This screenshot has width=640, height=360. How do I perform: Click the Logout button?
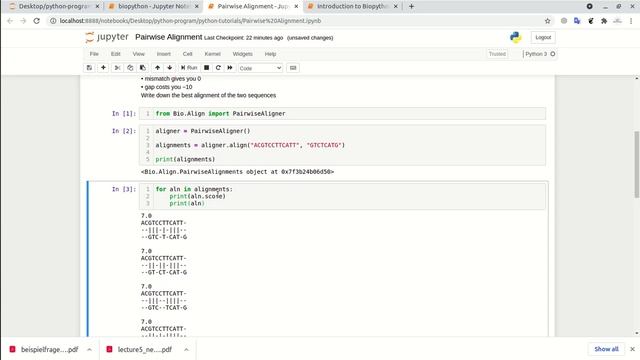(x=543, y=38)
